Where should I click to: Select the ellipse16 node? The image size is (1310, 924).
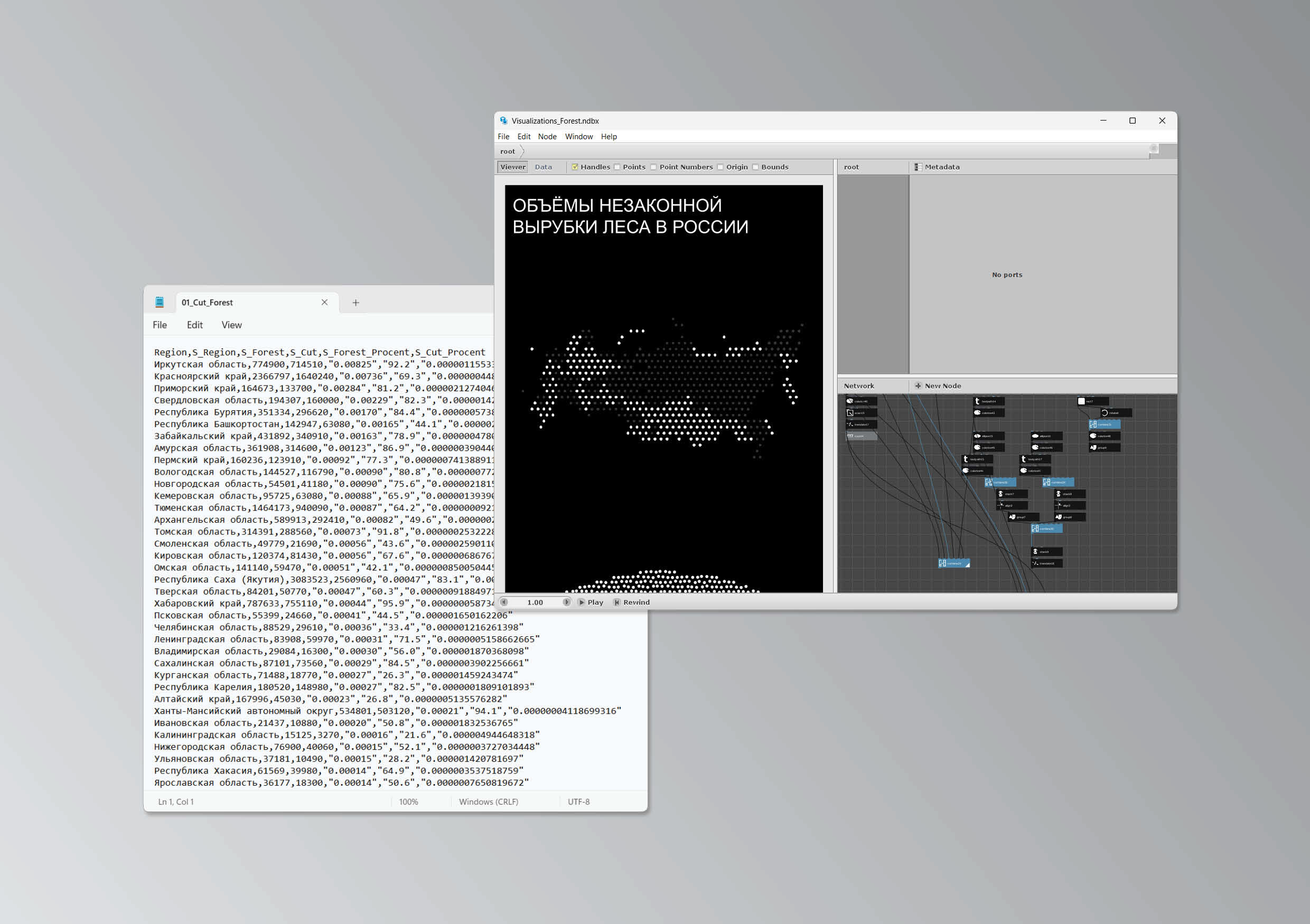pos(1046,436)
